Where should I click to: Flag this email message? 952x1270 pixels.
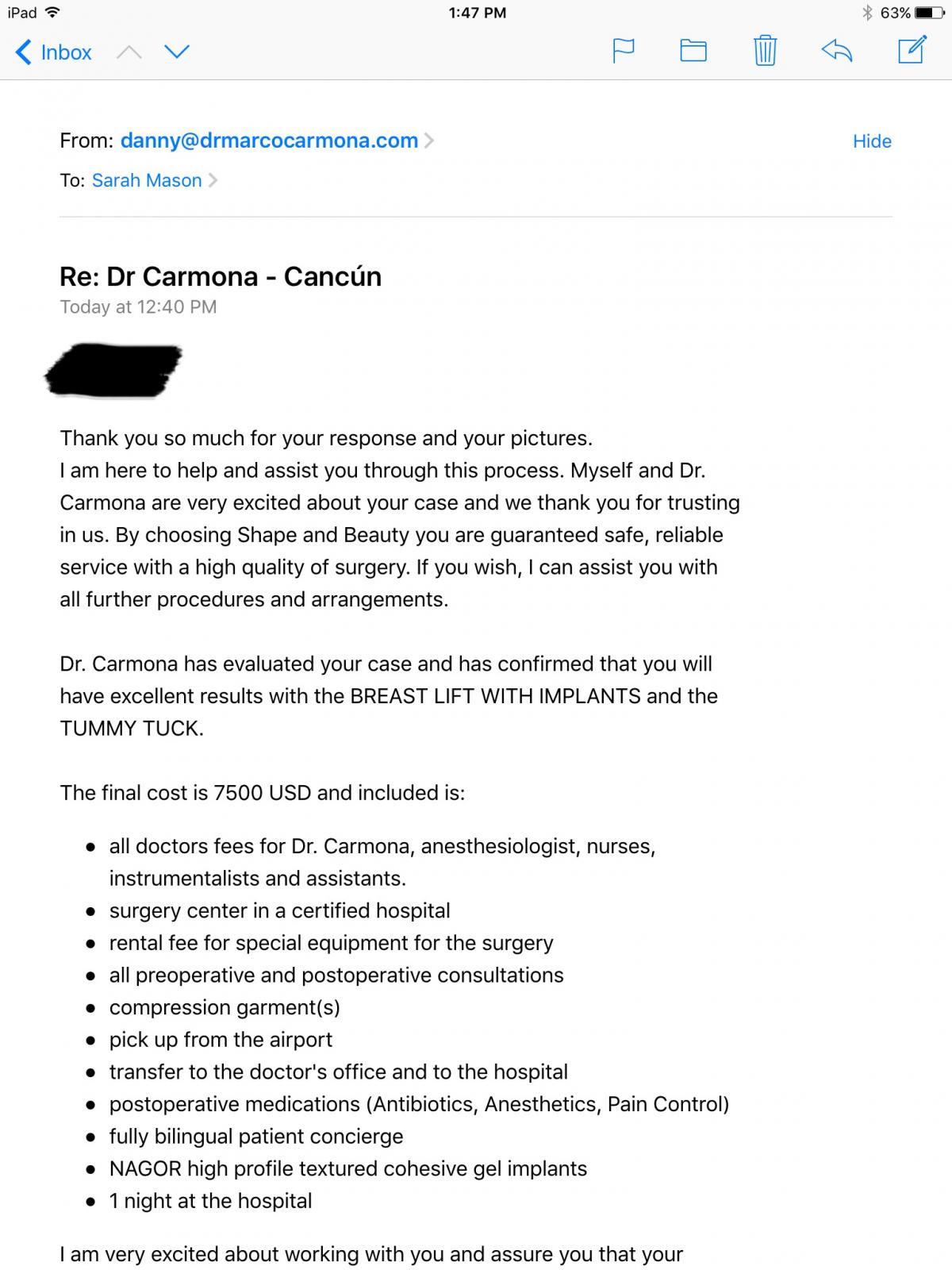click(624, 51)
